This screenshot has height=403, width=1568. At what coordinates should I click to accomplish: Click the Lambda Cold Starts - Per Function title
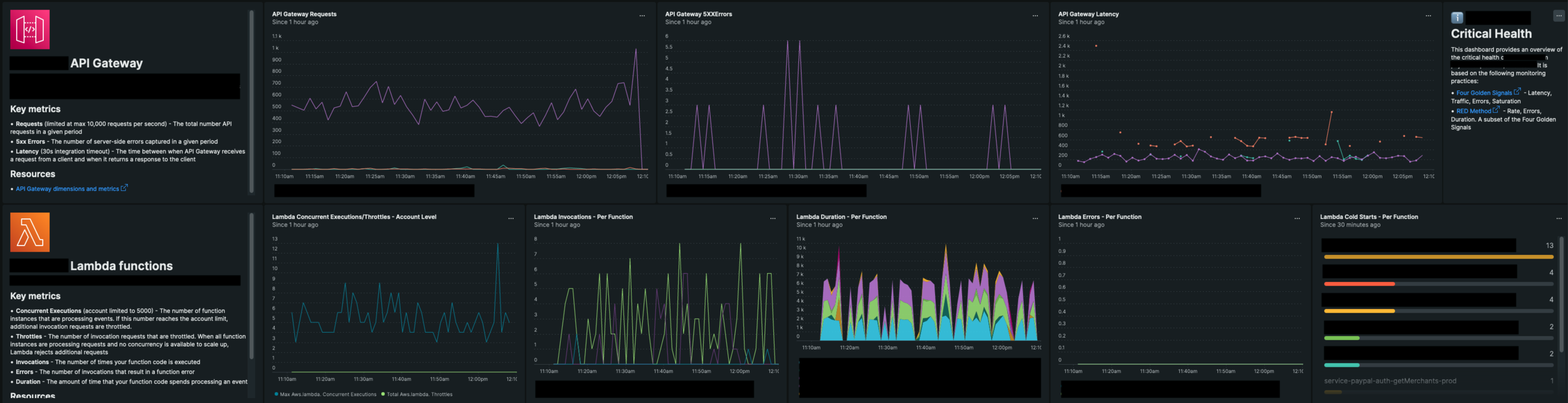(x=1369, y=217)
